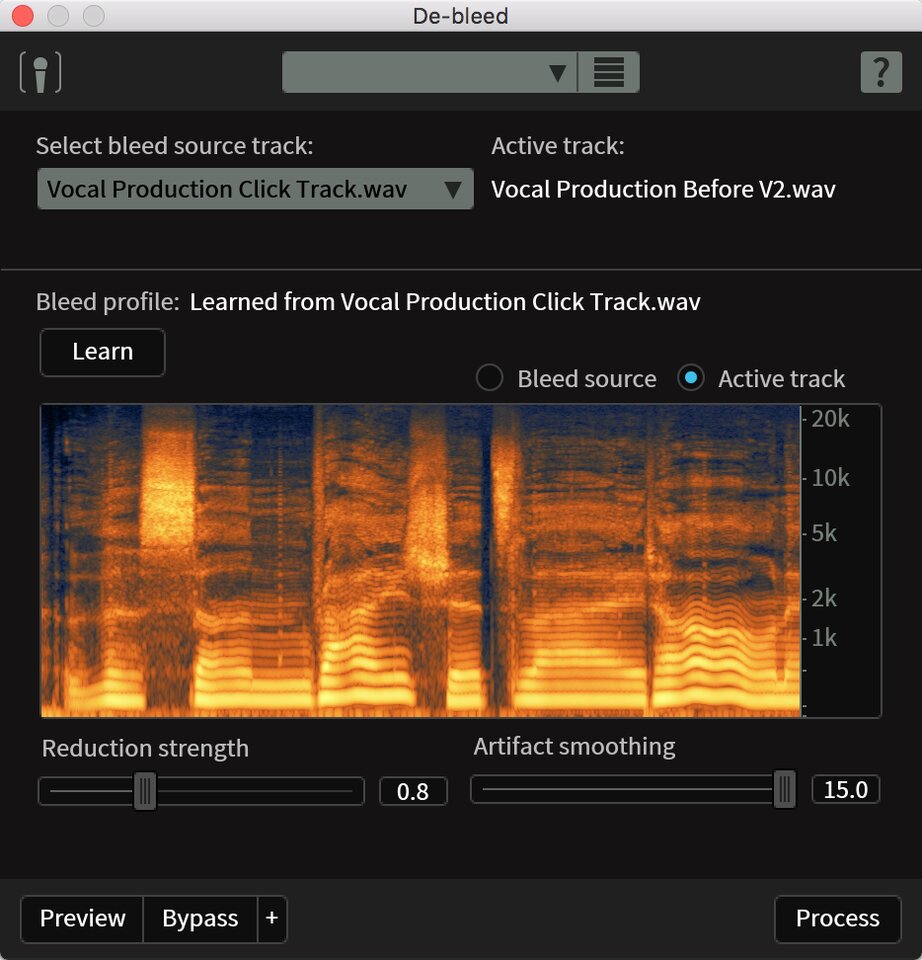The width and height of the screenshot is (922, 960).
Task: Click the spectrogram frequency scale at 10k
Action: [830, 478]
